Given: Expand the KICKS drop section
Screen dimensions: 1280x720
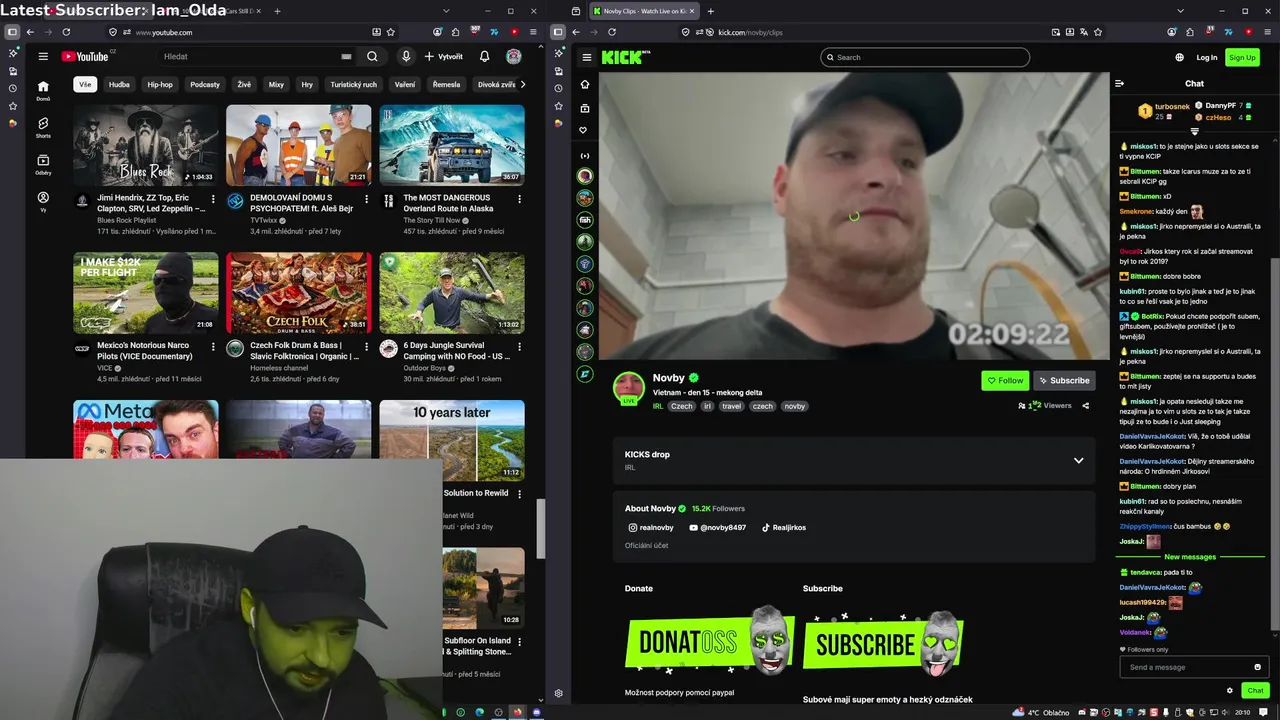Looking at the screenshot, I should 1078,460.
